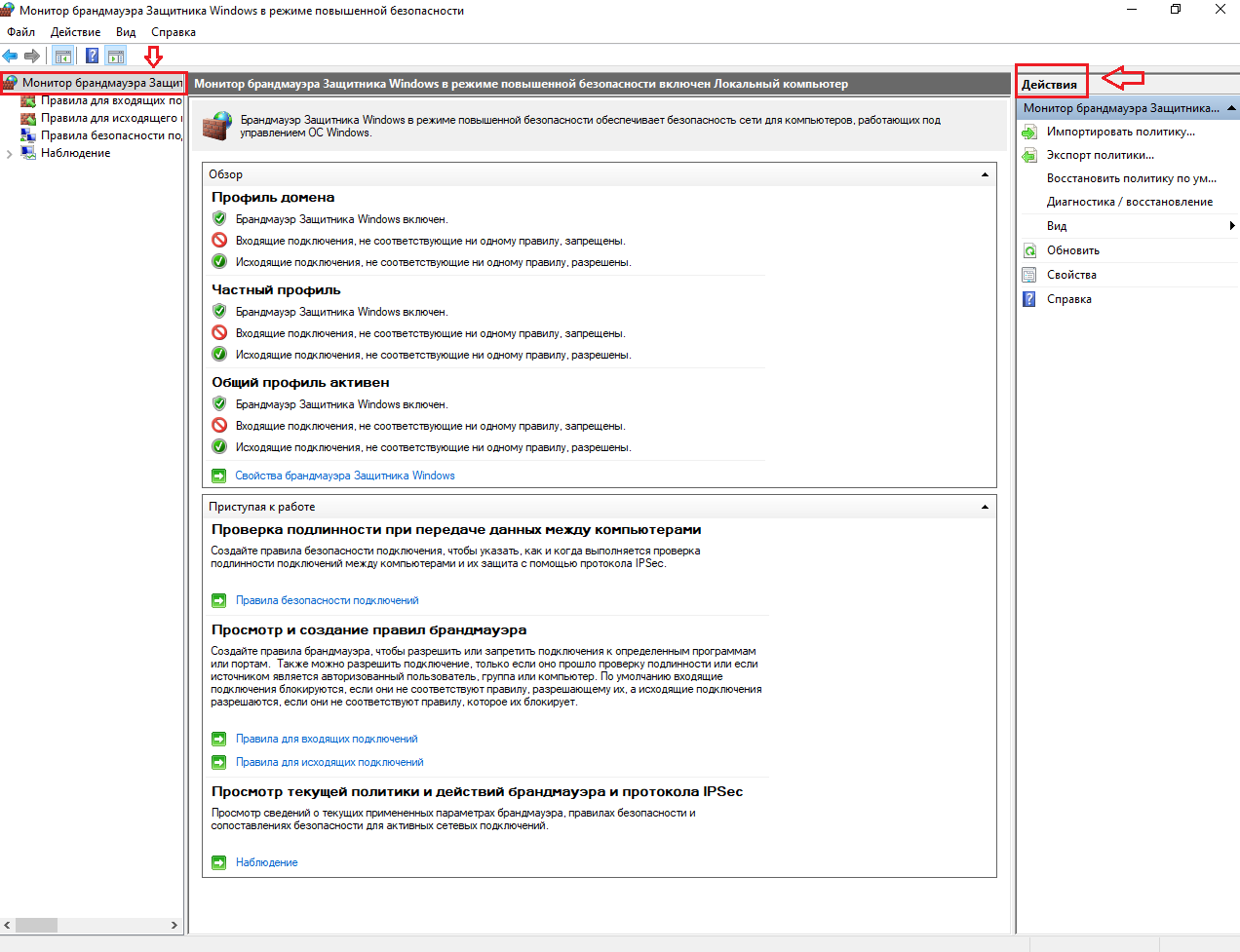Click green arrow icon beside Правила безопасности подключений
The image size is (1240, 952).
[218, 601]
